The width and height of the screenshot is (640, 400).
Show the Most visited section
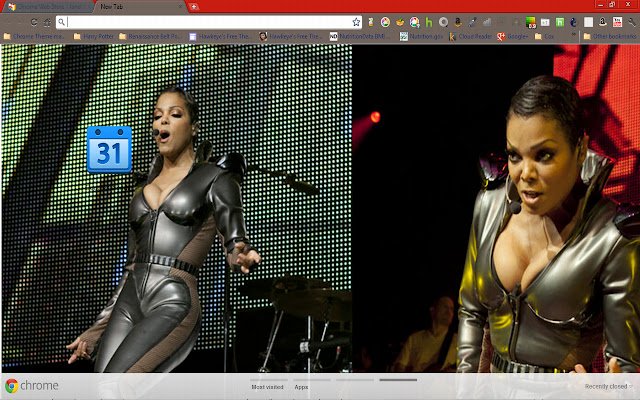coord(267,387)
